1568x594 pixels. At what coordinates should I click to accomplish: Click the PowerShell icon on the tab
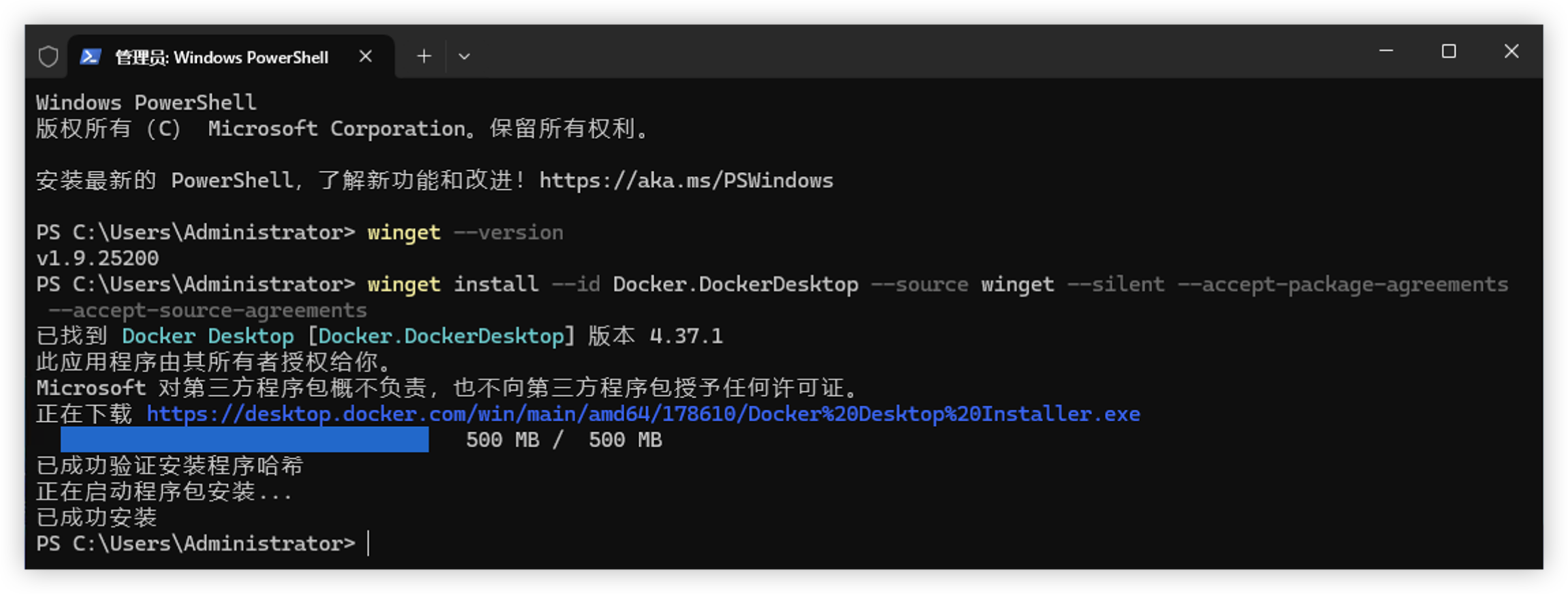tap(91, 57)
